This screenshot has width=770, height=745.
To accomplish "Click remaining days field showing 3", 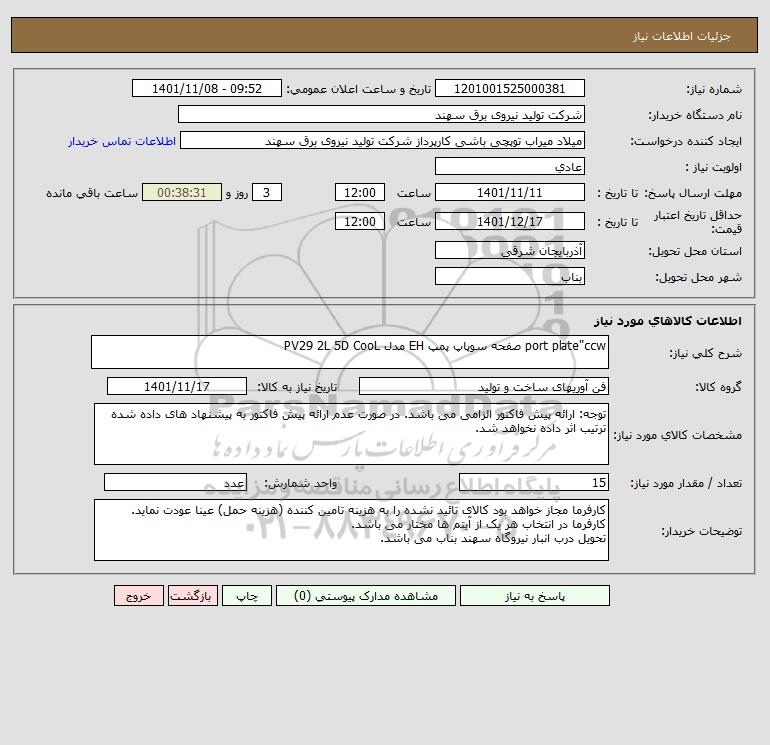I will pyautogui.click(x=267, y=193).
